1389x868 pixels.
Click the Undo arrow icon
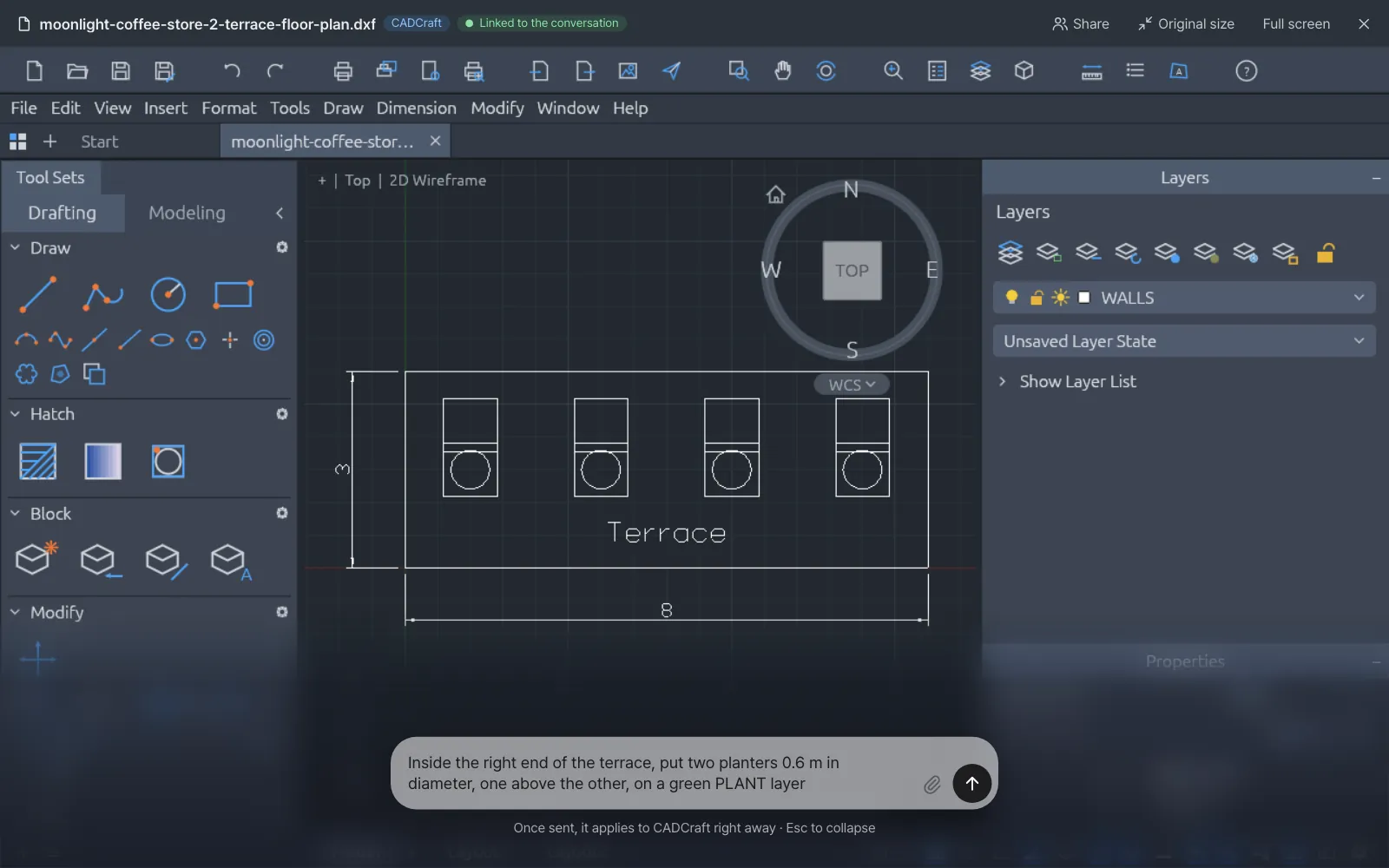(x=231, y=71)
